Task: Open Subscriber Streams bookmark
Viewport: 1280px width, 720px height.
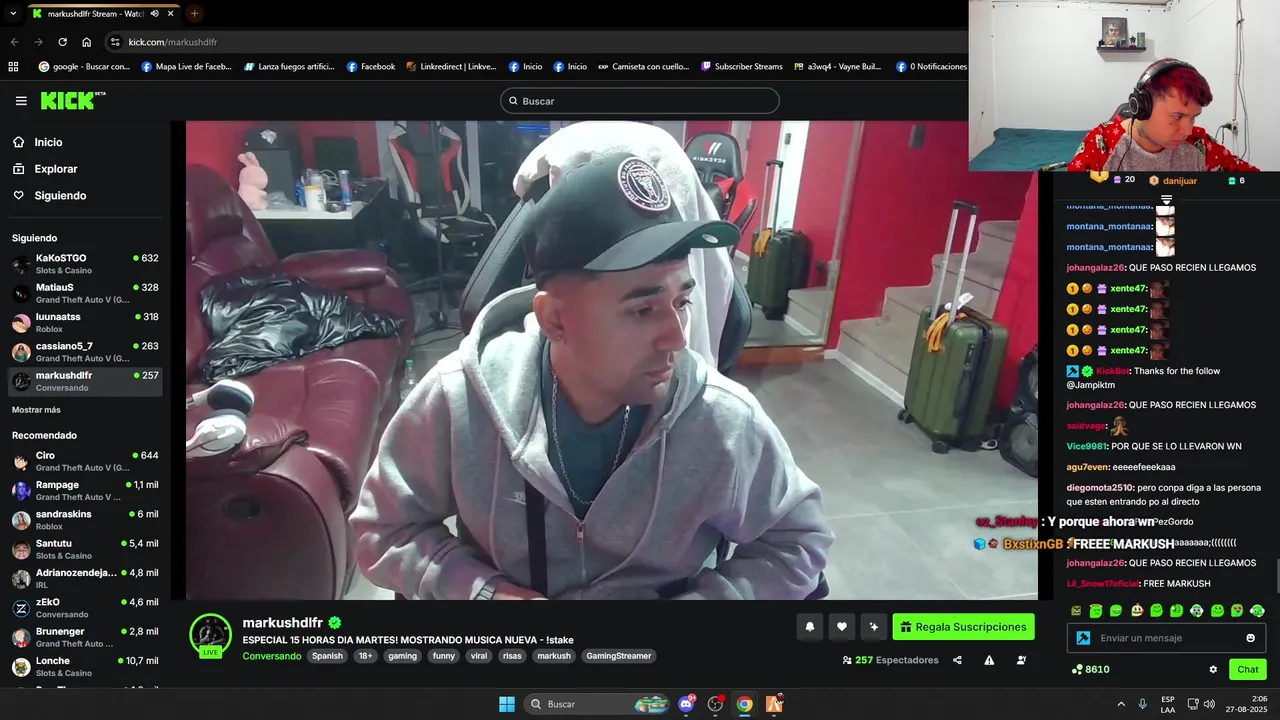Action: coord(742,67)
